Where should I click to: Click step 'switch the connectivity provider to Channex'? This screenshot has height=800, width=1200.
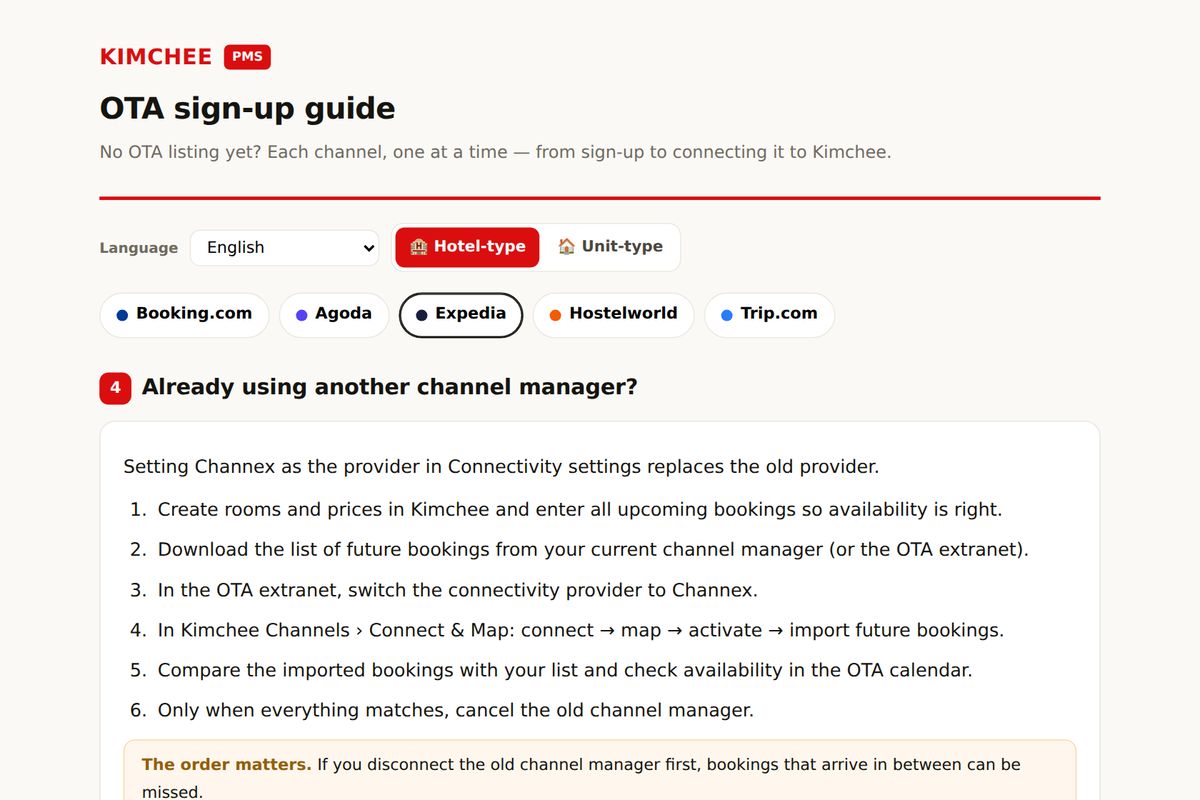click(458, 590)
